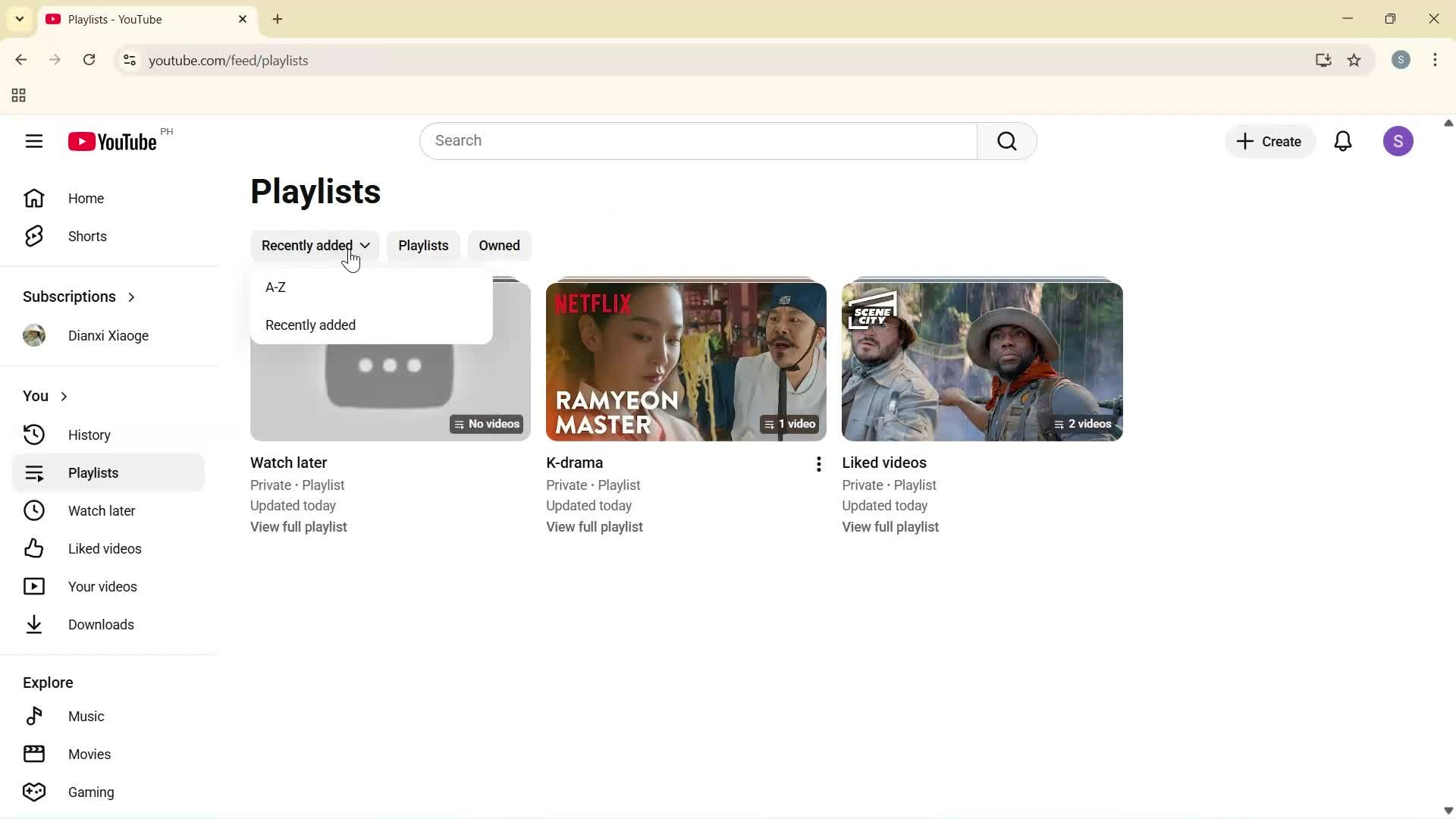Image resolution: width=1456 pixels, height=819 pixels.
Task: Open the three-dot menu on K-drama playlist
Action: coord(818,463)
